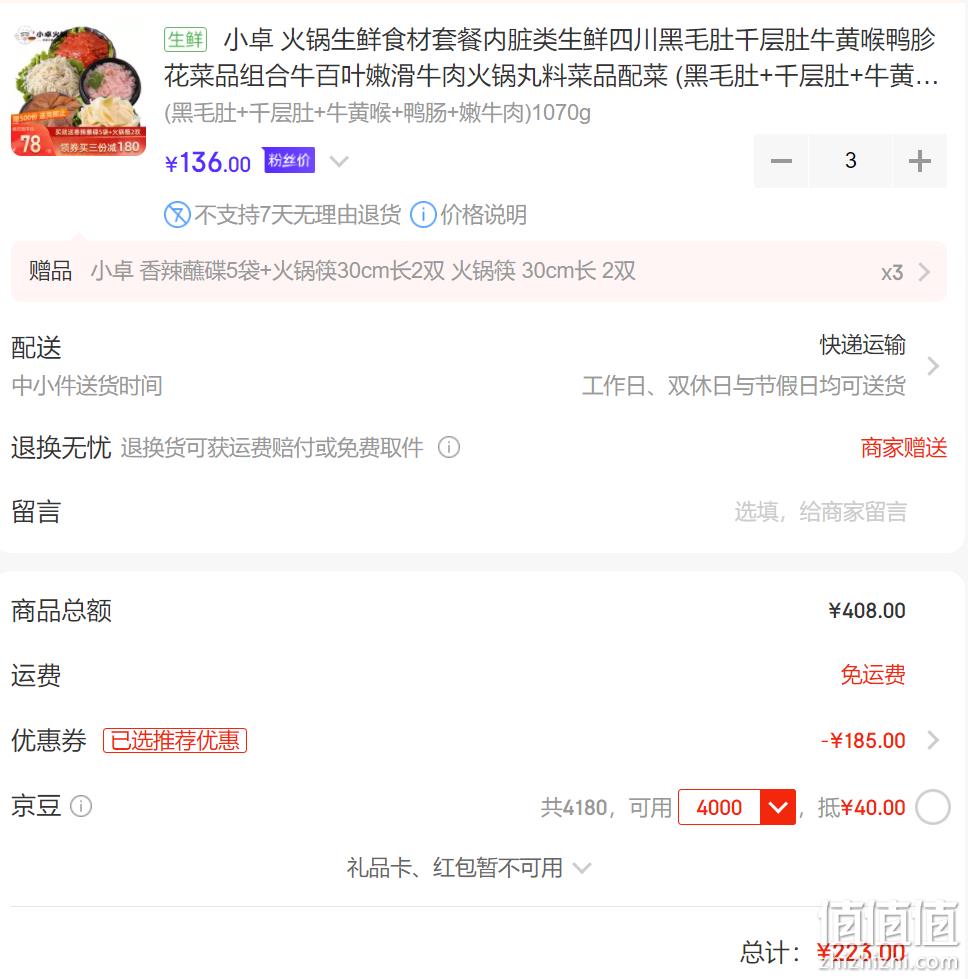Click the quantity field showing 3
968x979 pixels.
click(851, 161)
